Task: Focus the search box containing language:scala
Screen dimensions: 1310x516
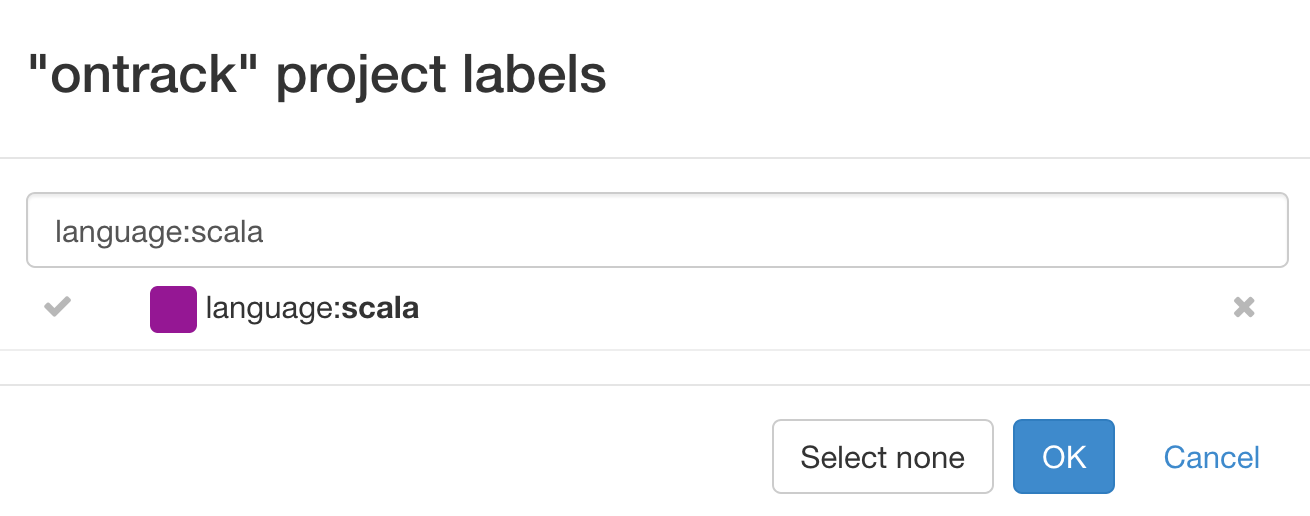Action: [x=656, y=231]
